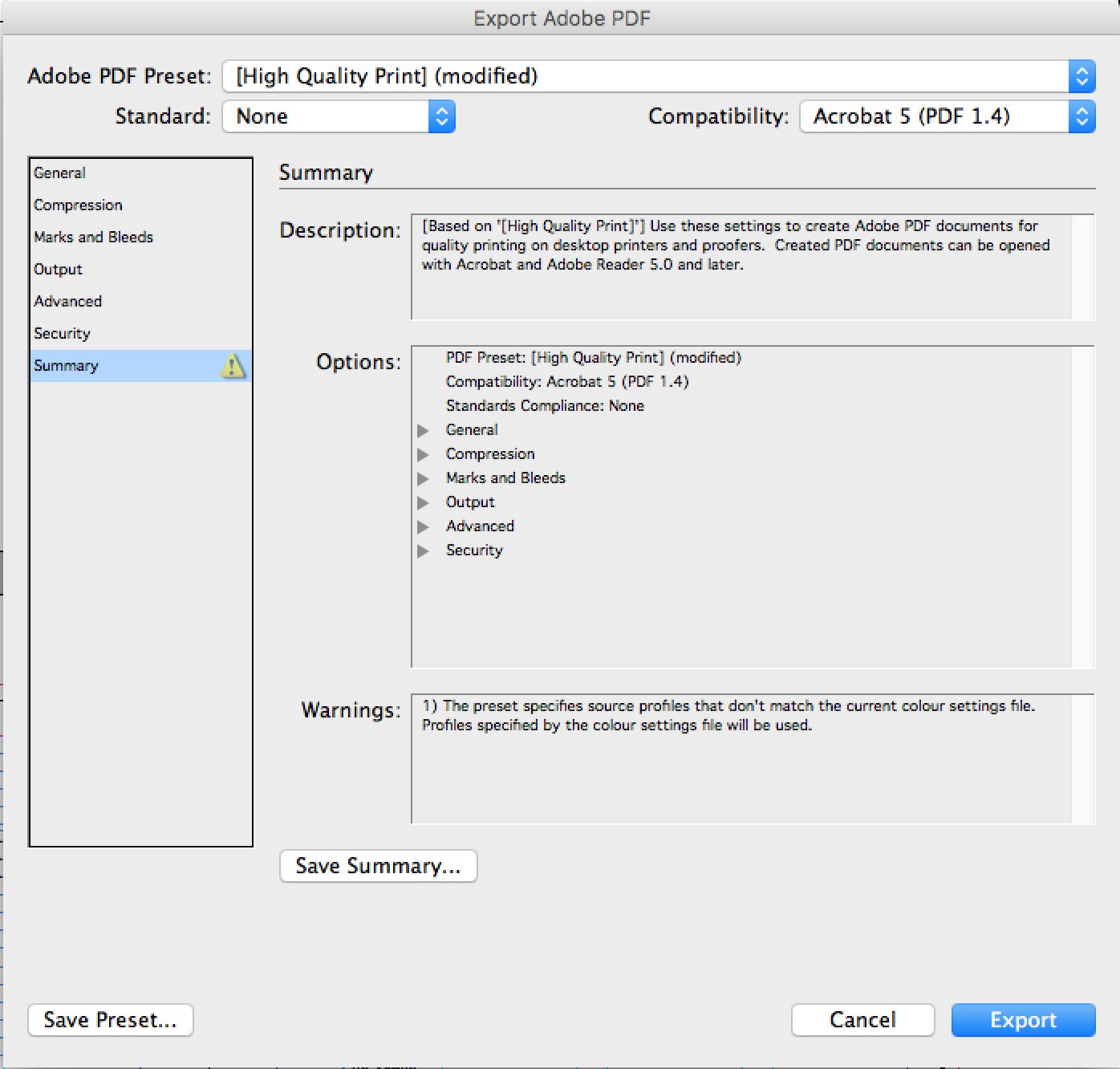Click the Warnings text about source profiles
The image size is (1120, 1069).
click(x=728, y=716)
